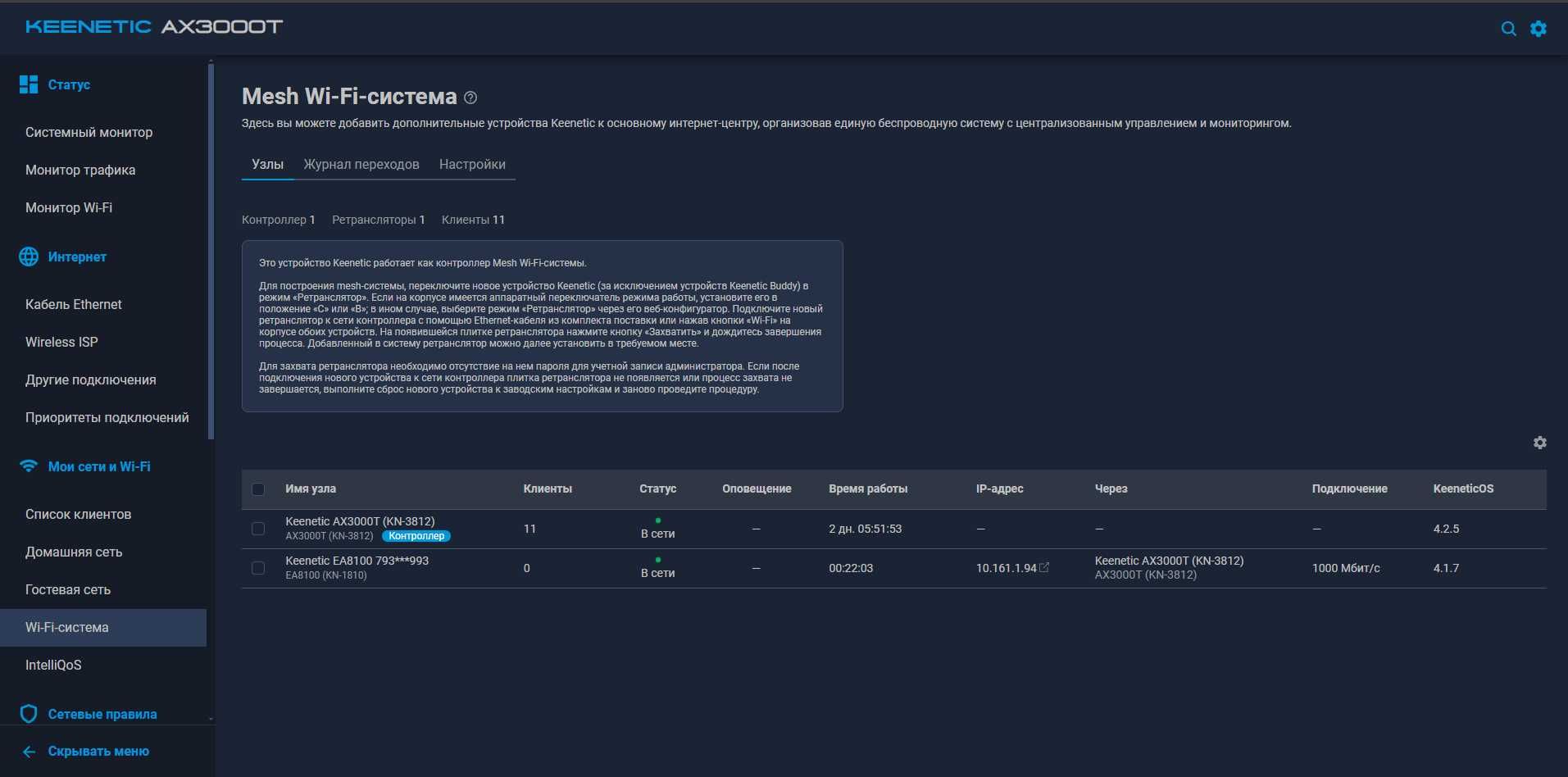Open Другие подключения menu item
This screenshot has height=777, width=1568.
tap(91, 379)
